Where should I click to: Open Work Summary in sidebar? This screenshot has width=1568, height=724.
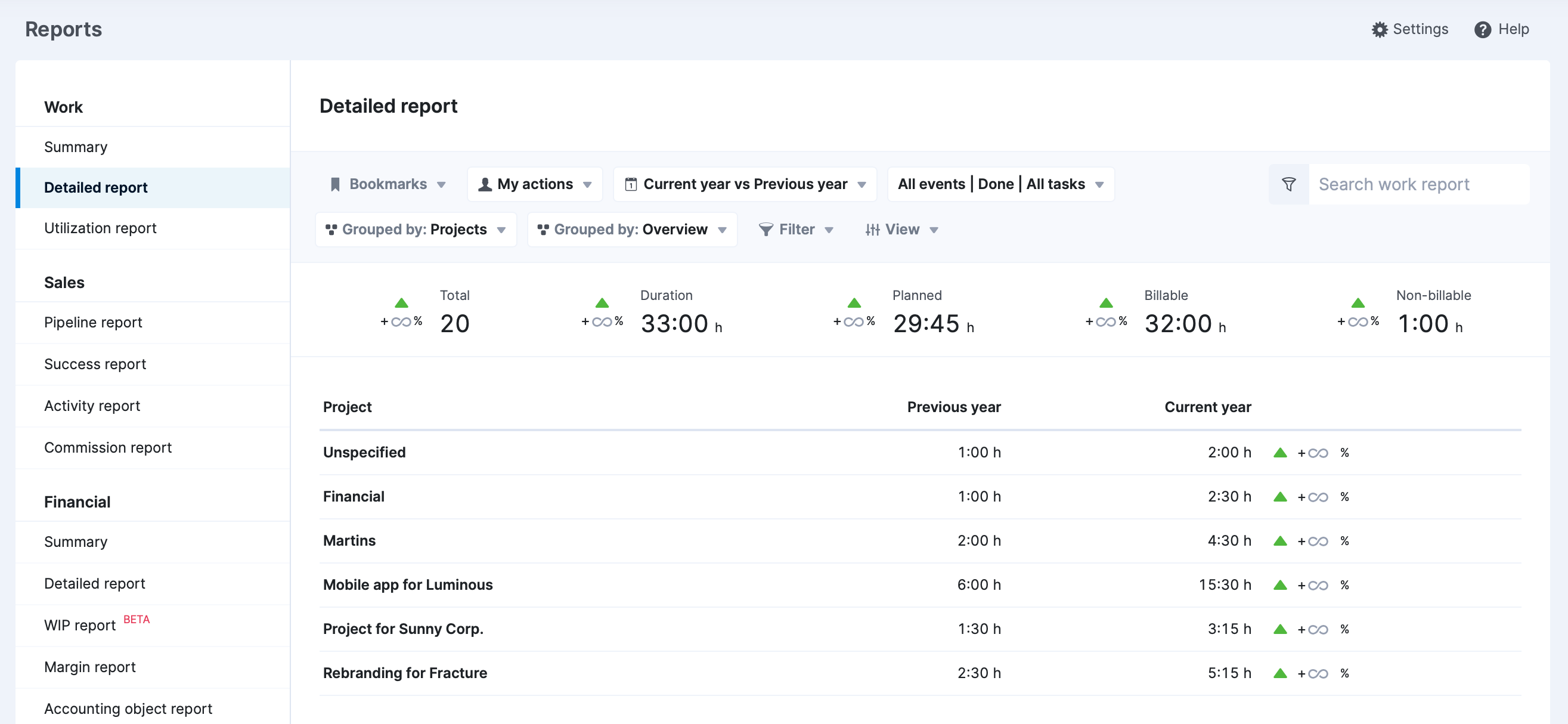tap(153, 147)
